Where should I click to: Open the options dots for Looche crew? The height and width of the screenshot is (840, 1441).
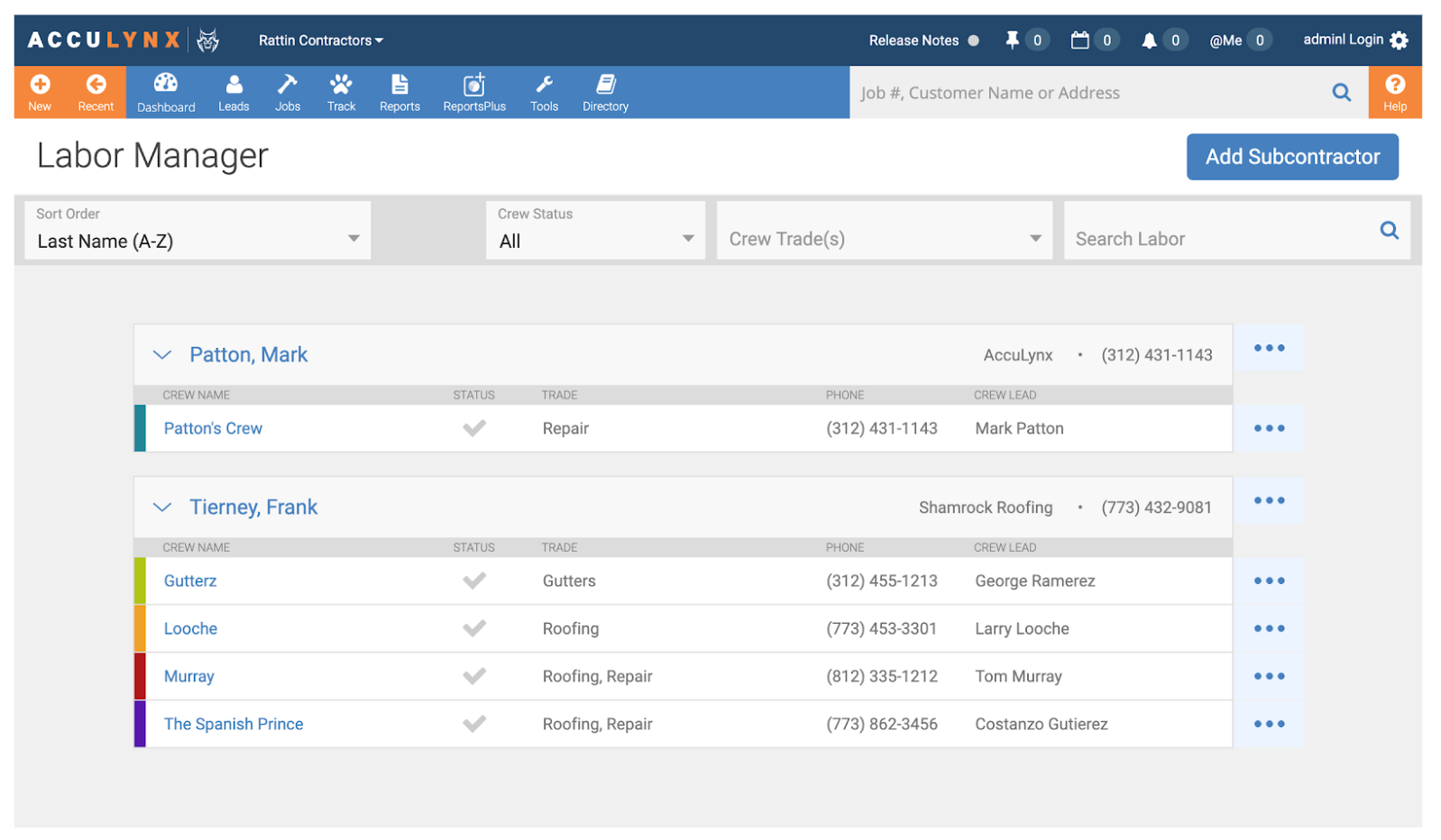[1269, 628]
